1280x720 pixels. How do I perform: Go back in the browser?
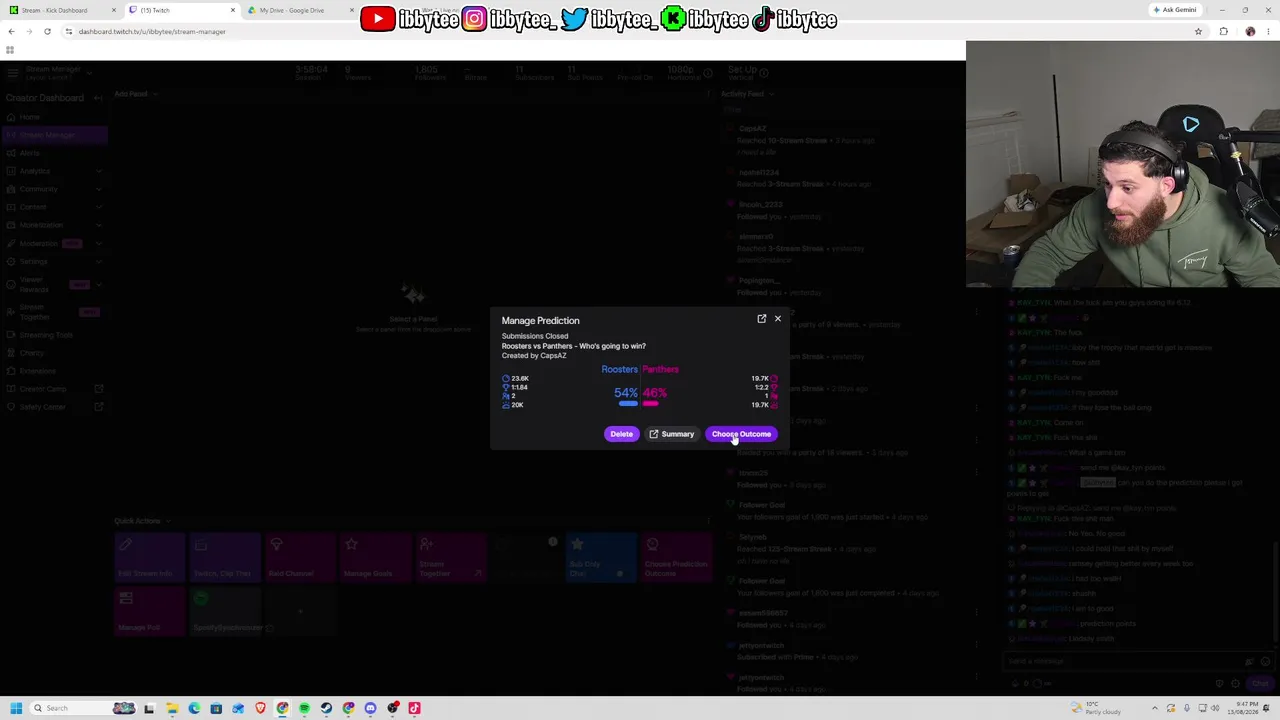click(x=11, y=31)
